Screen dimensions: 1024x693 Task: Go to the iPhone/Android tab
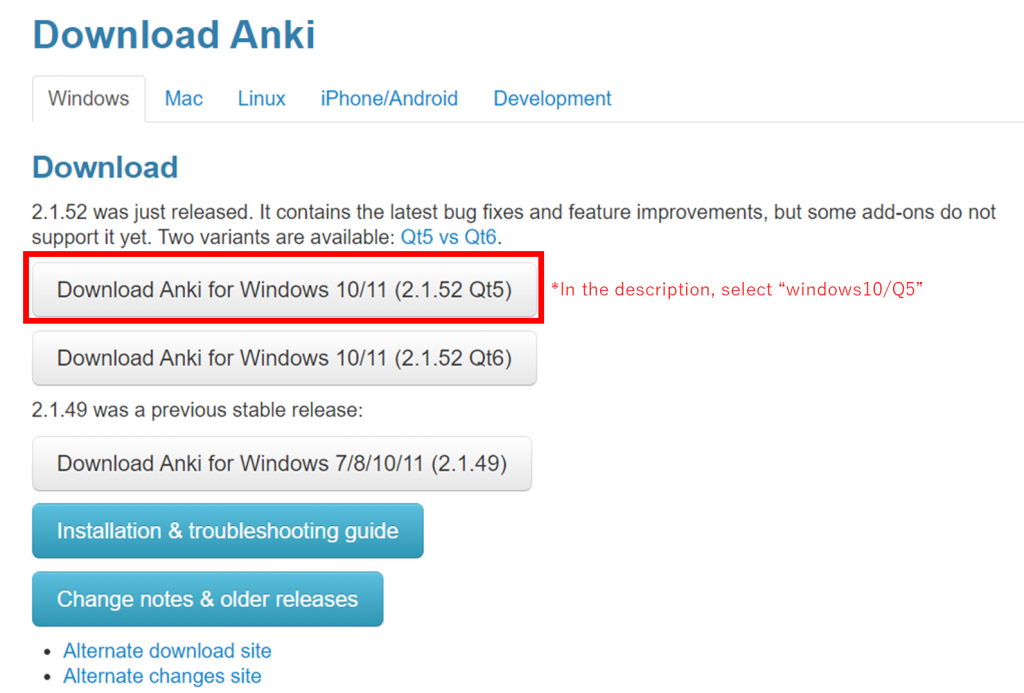[389, 99]
